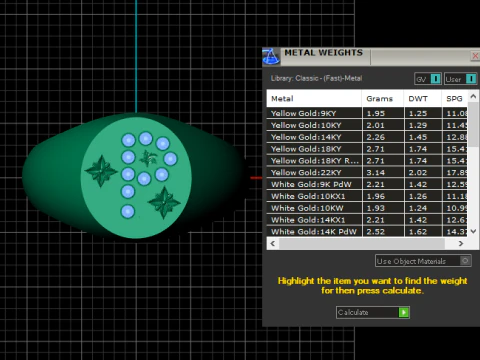Image resolution: width=480 pixels, height=360 pixels.
Task: Select Yellow Gold:10KY row
Action: coord(367,125)
